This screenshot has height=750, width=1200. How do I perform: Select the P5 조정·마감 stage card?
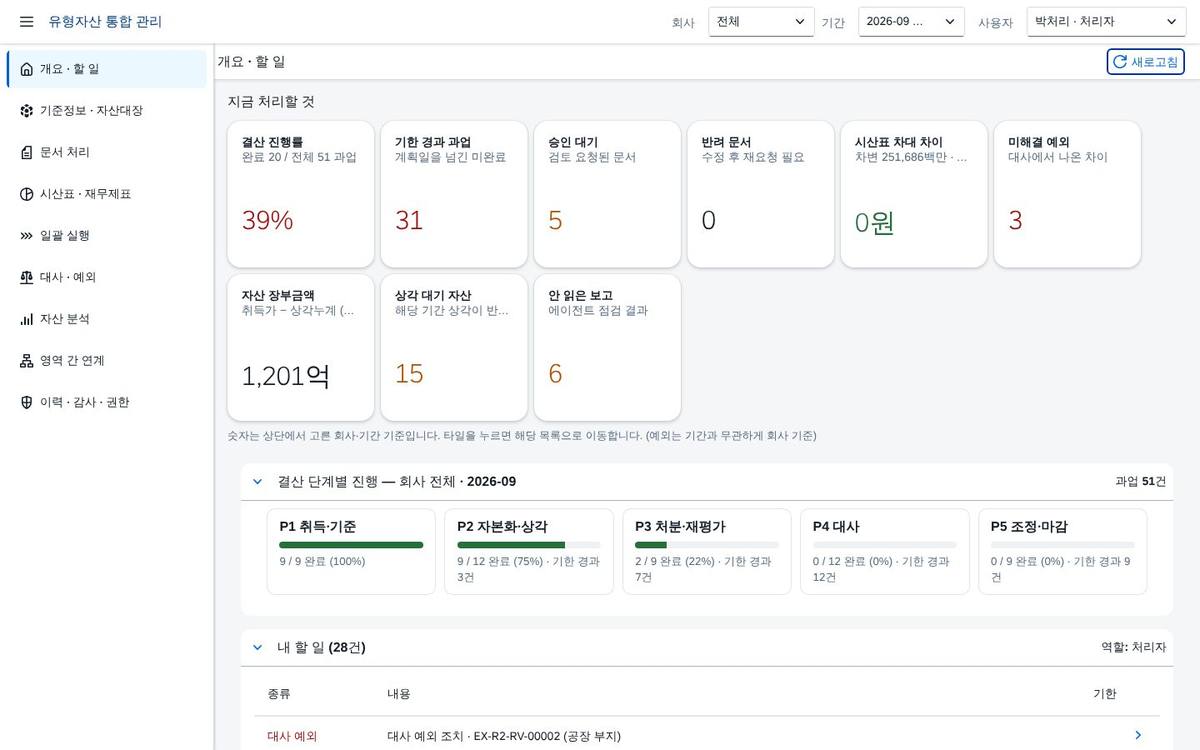[x=1063, y=552]
